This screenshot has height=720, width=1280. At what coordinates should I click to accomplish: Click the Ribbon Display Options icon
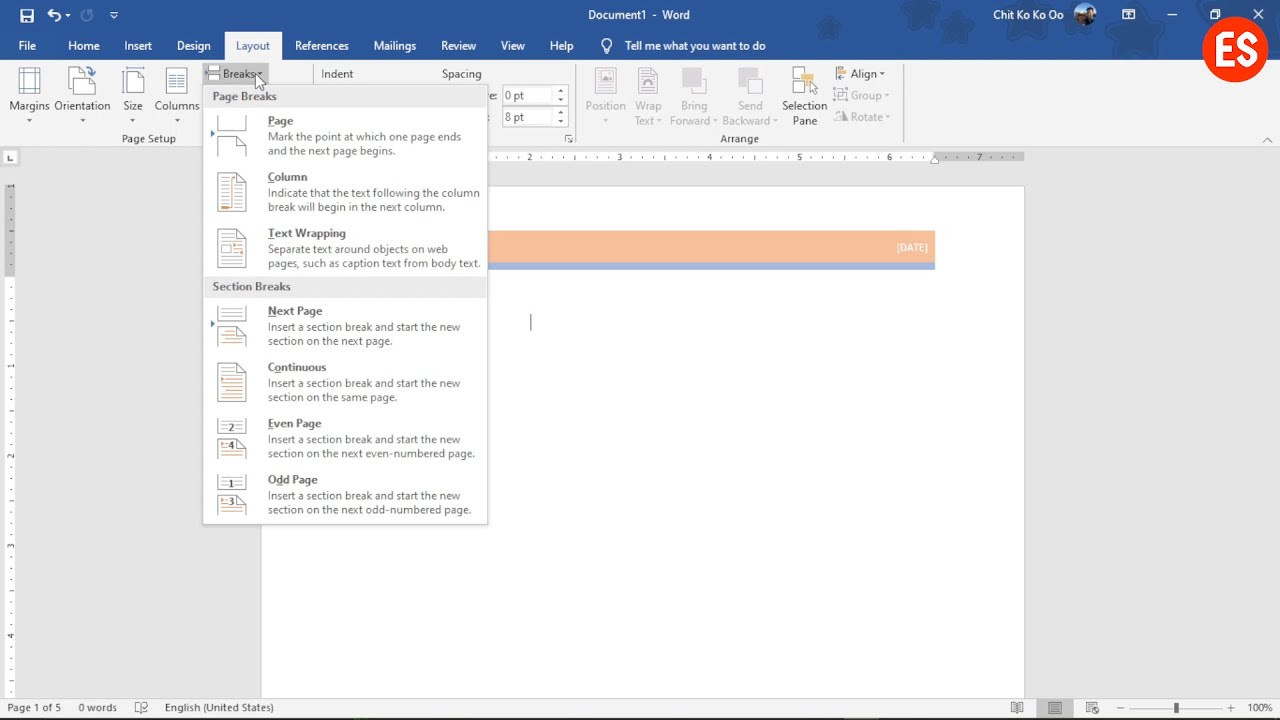point(1129,15)
